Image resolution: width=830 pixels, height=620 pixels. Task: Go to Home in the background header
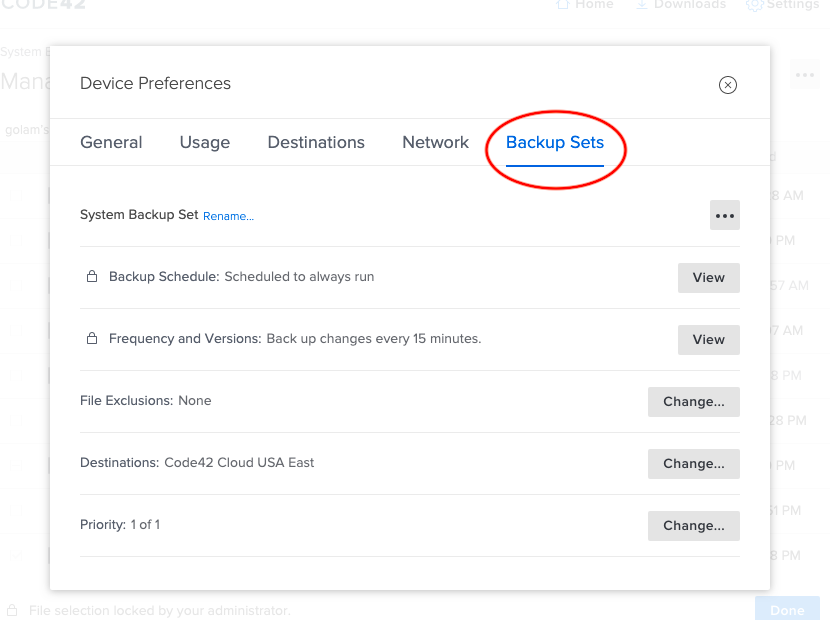(584, 5)
